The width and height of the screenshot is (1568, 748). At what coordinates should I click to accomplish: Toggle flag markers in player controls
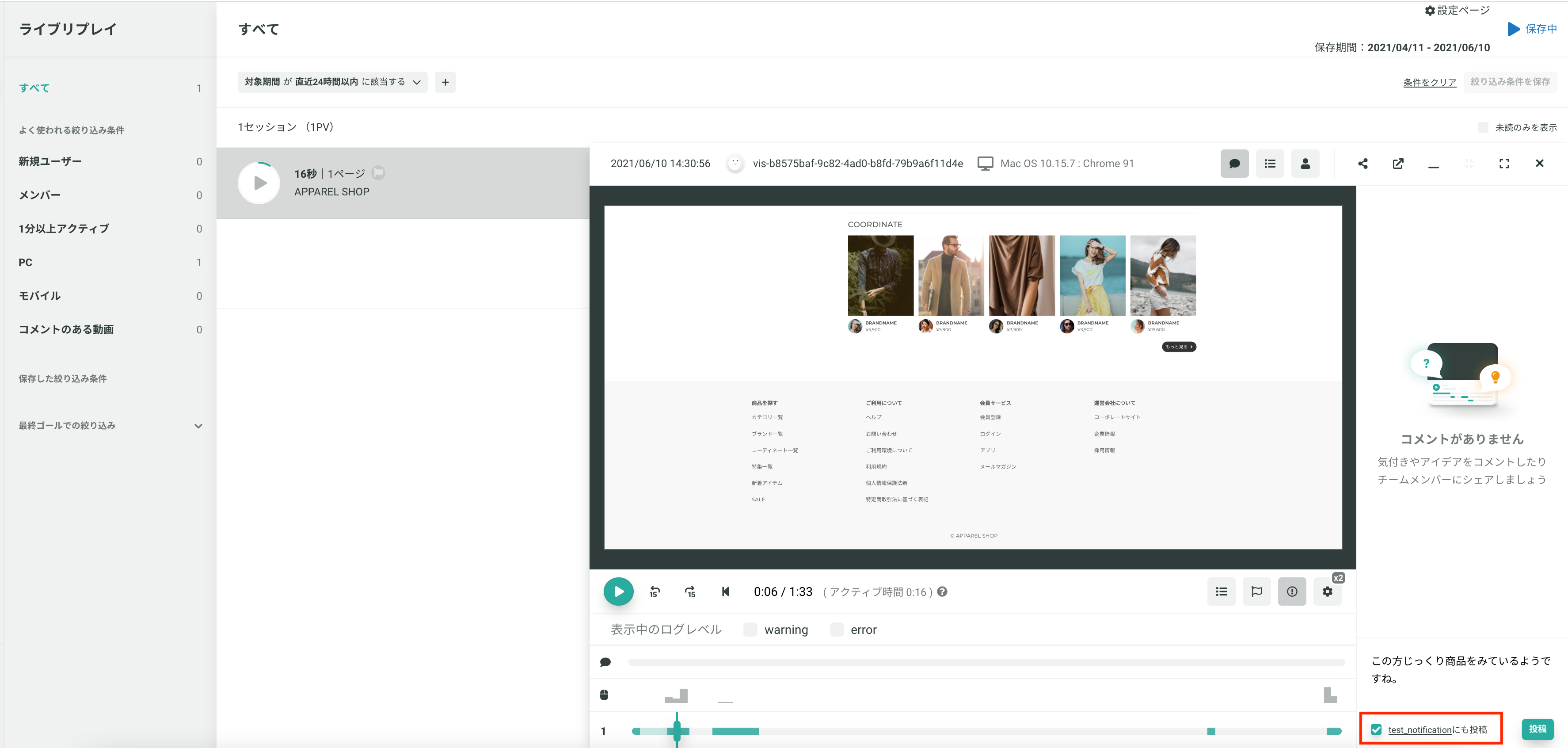[1256, 592]
